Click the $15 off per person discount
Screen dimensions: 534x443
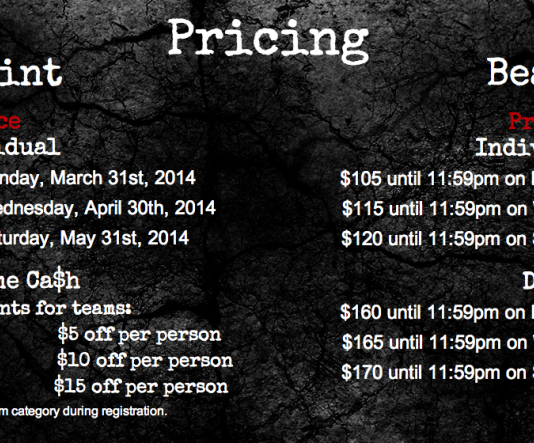pos(141,386)
